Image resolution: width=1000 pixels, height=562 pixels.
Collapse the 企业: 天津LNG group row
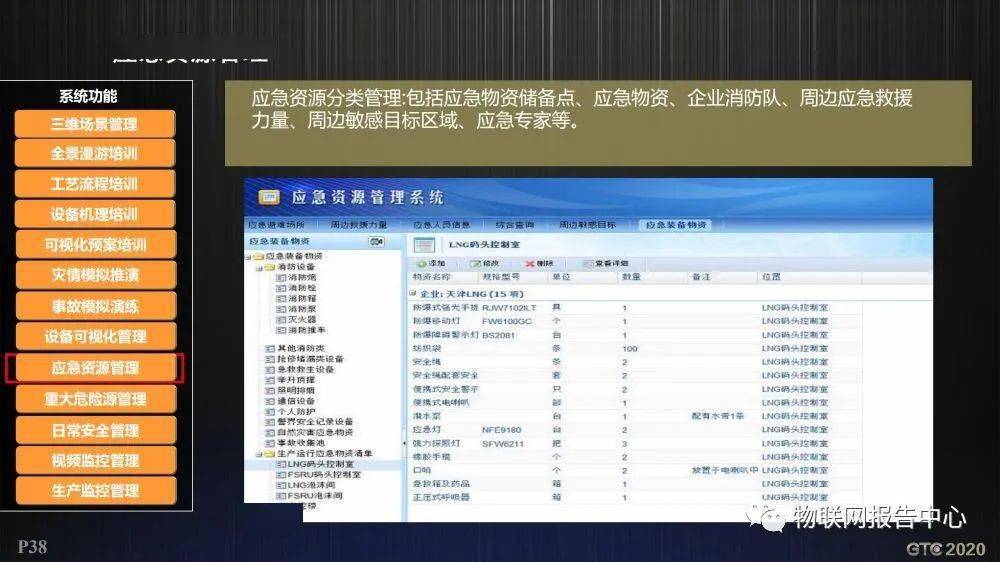pos(412,293)
